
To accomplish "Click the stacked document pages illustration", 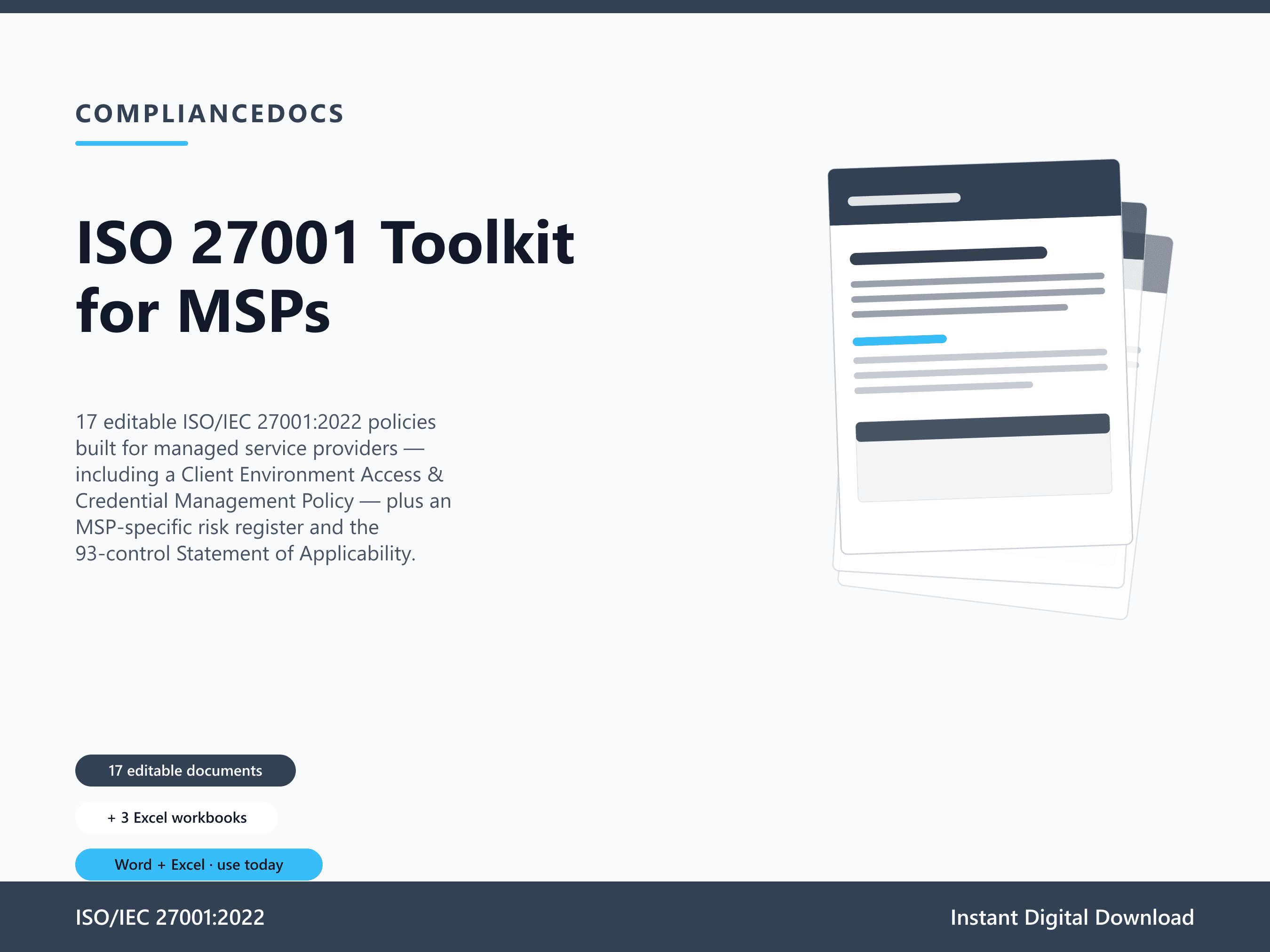I will click(x=1000, y=389).
